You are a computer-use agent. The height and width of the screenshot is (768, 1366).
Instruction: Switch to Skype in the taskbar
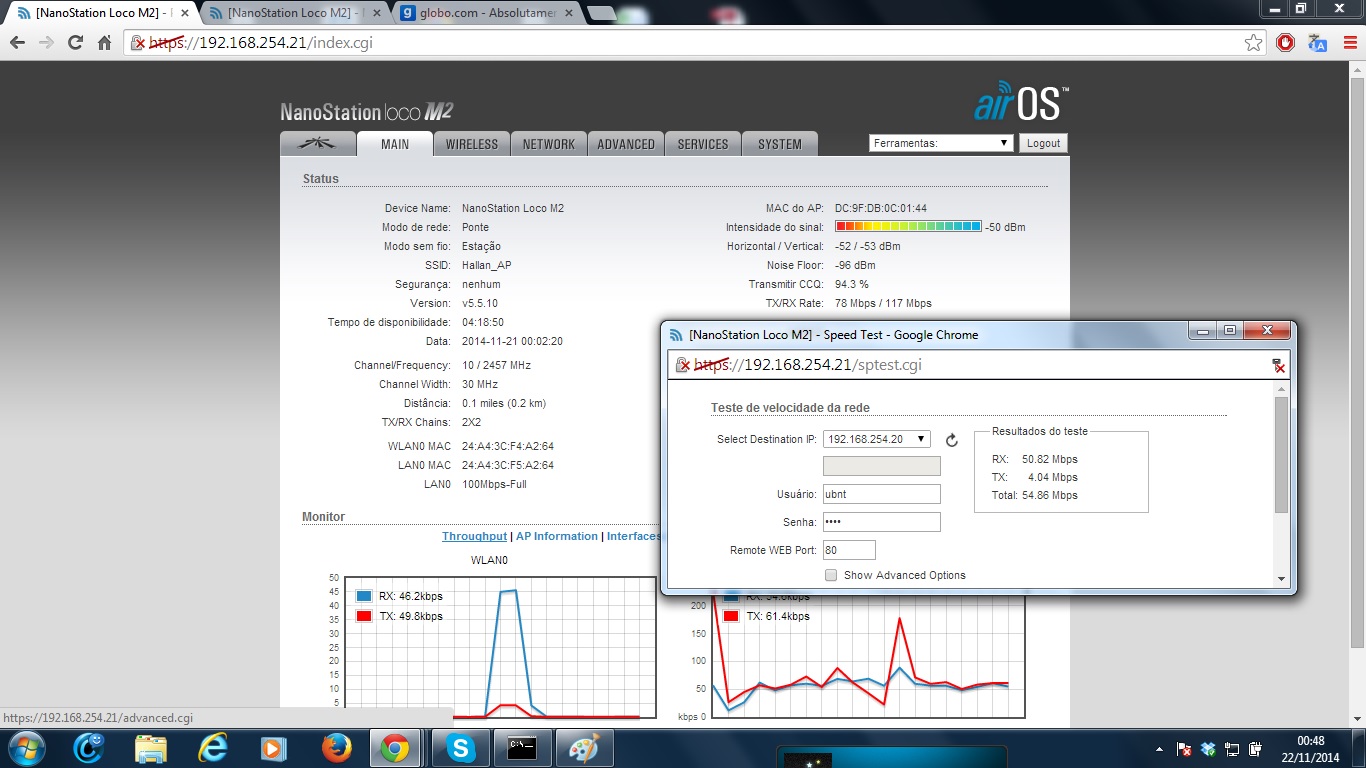coord(461,748)
